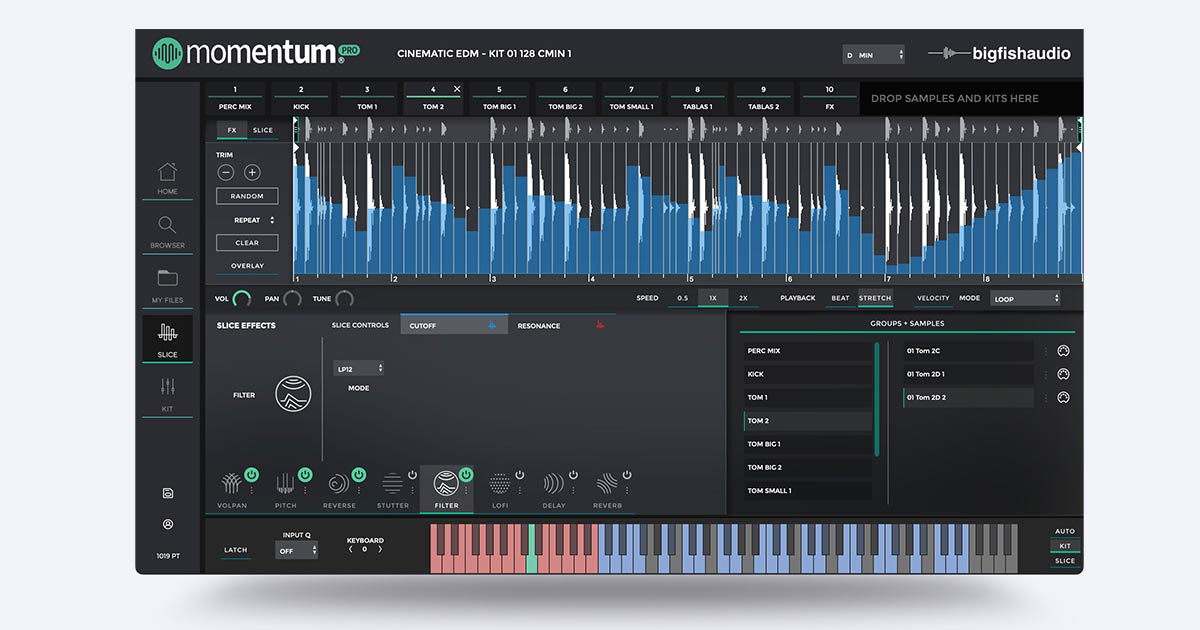Open the Kit mixer sidebar icon

pos(167,386)
